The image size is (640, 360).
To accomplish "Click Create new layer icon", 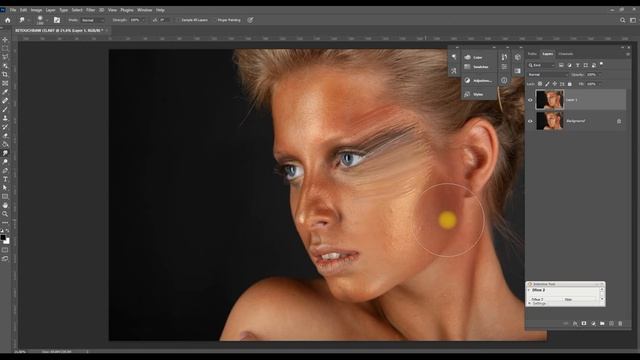I will point(611,323).
